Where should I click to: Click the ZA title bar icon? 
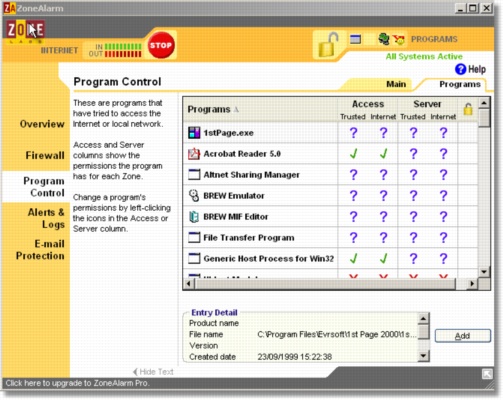10,8
